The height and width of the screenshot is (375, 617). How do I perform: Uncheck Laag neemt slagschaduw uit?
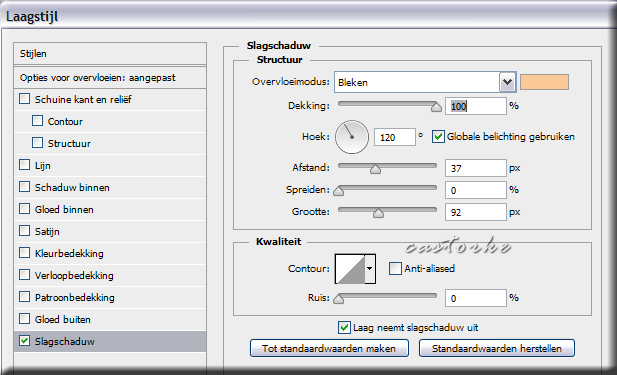[344, 327]
